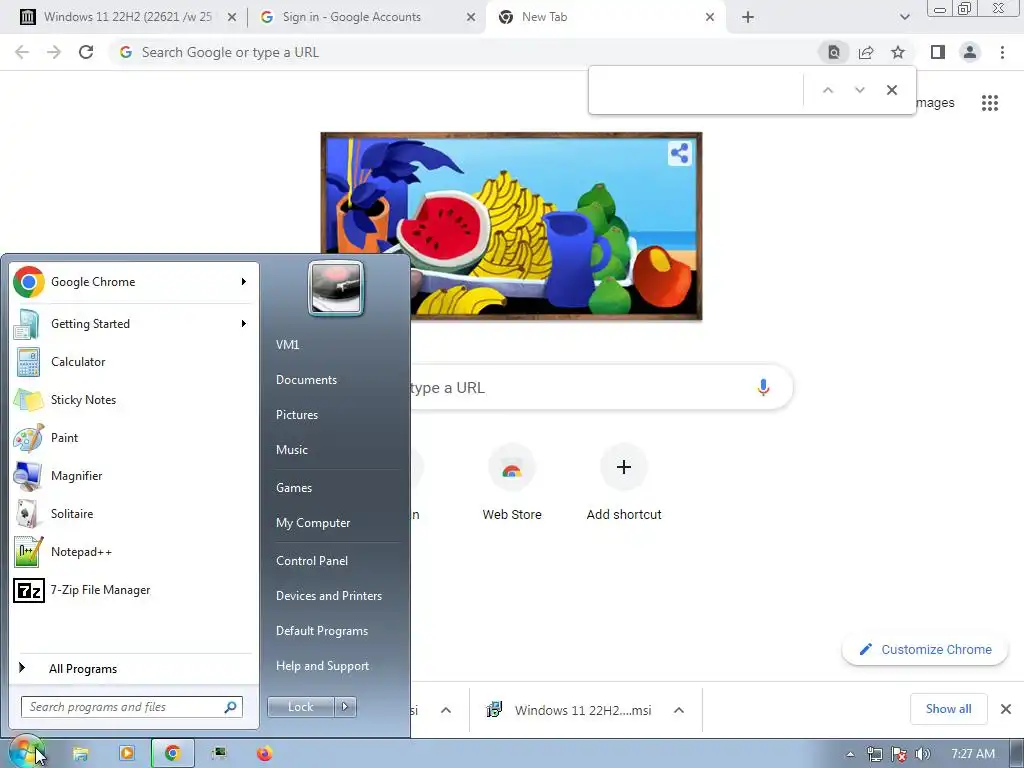Open Windows Explorer from the taskbar
This screenshot has width=1024, height=768.
pyautogui.click(x=80, y=754)
